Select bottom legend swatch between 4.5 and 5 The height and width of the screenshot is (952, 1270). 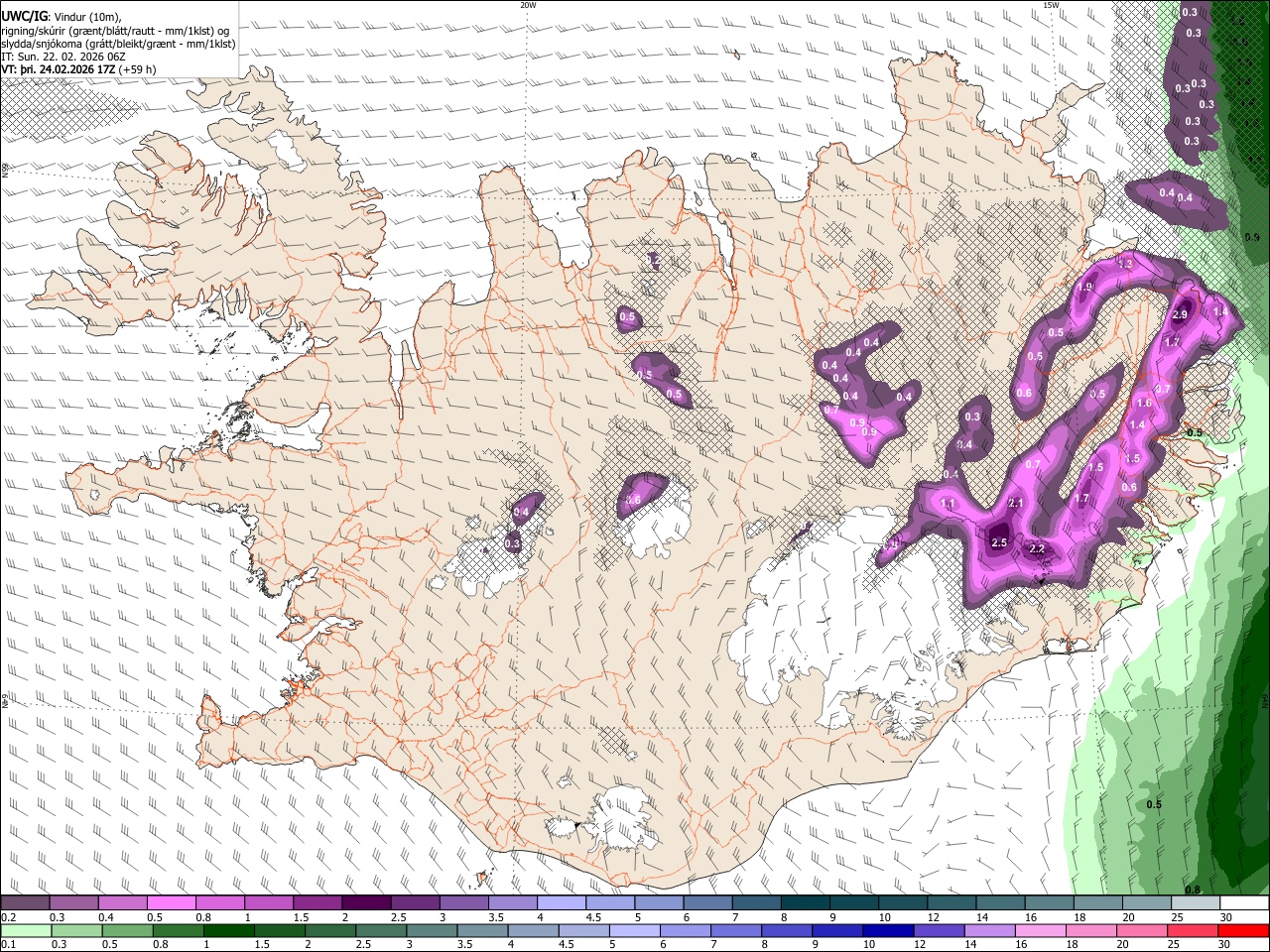(x=584, y=931)
